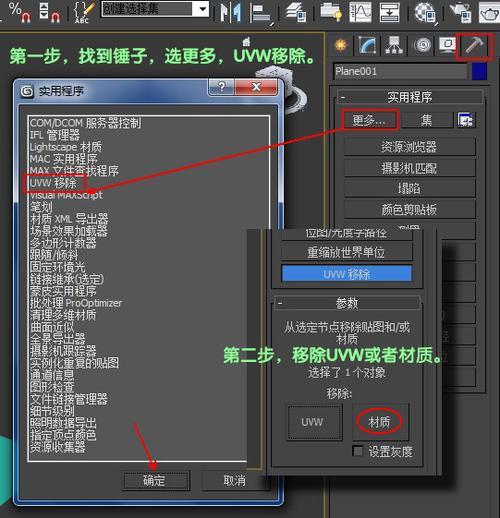
Task: Launch 颜色剪贴板 utility
Action: [409, 209]
